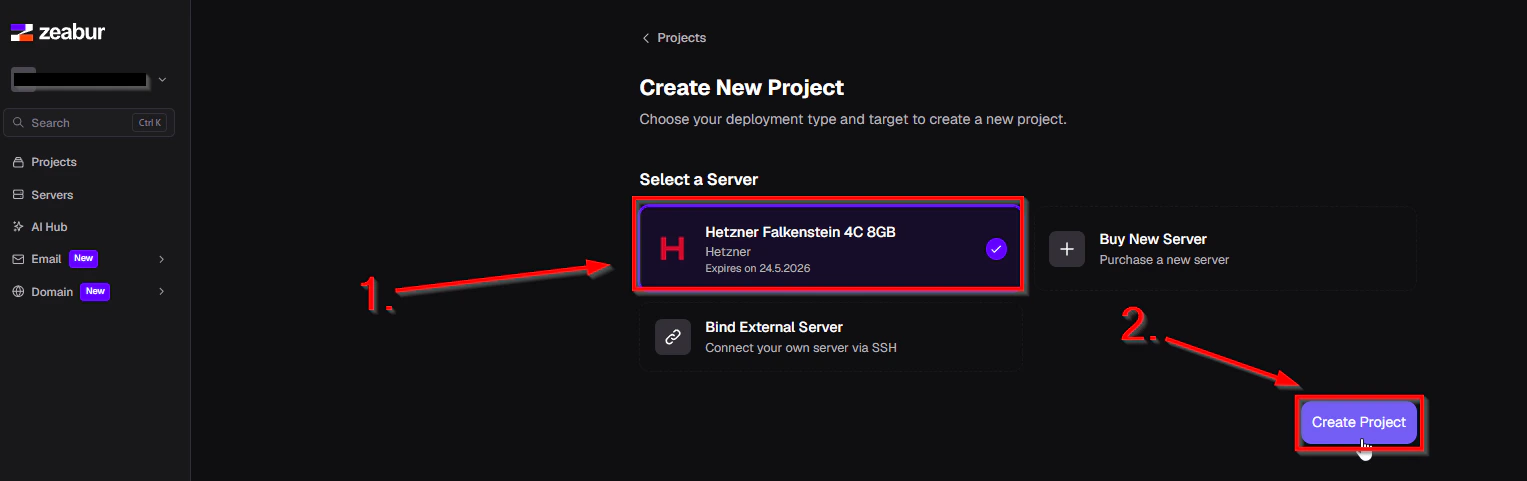Click the Servers sidebar icon
The image size is (1527, 481).
click(x=18, y=195)
